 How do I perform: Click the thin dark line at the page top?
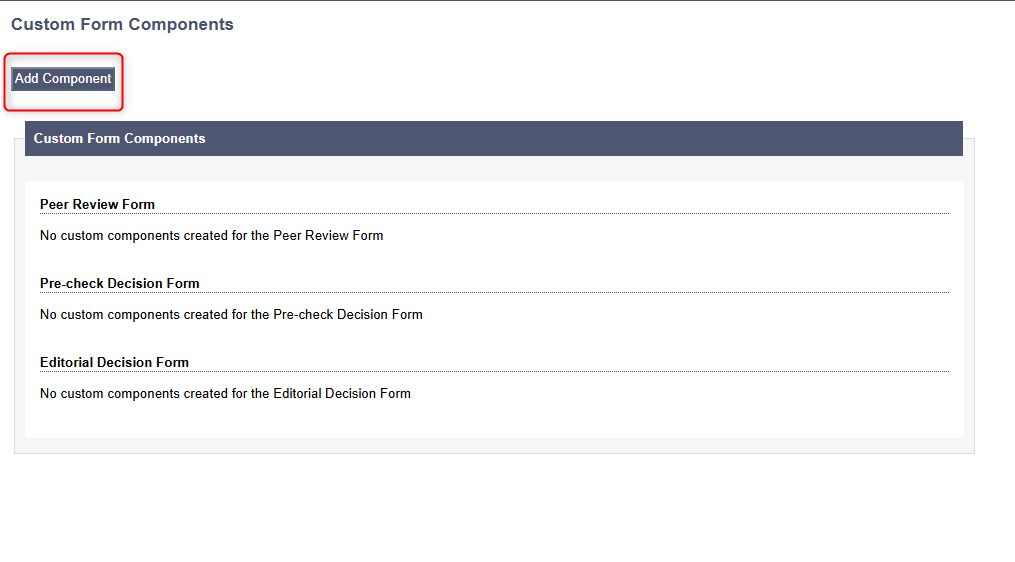pyautogui.click(x=500, y=0)
